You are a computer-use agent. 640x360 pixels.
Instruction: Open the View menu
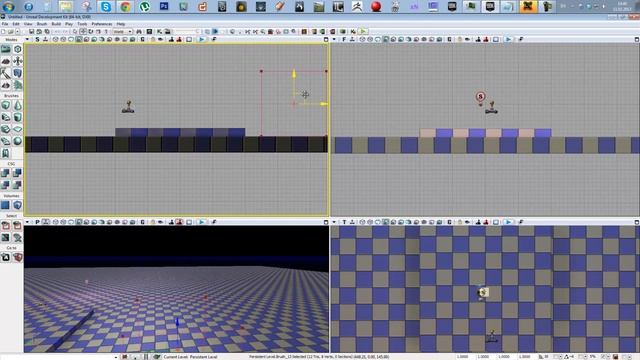tap(28, 24)
